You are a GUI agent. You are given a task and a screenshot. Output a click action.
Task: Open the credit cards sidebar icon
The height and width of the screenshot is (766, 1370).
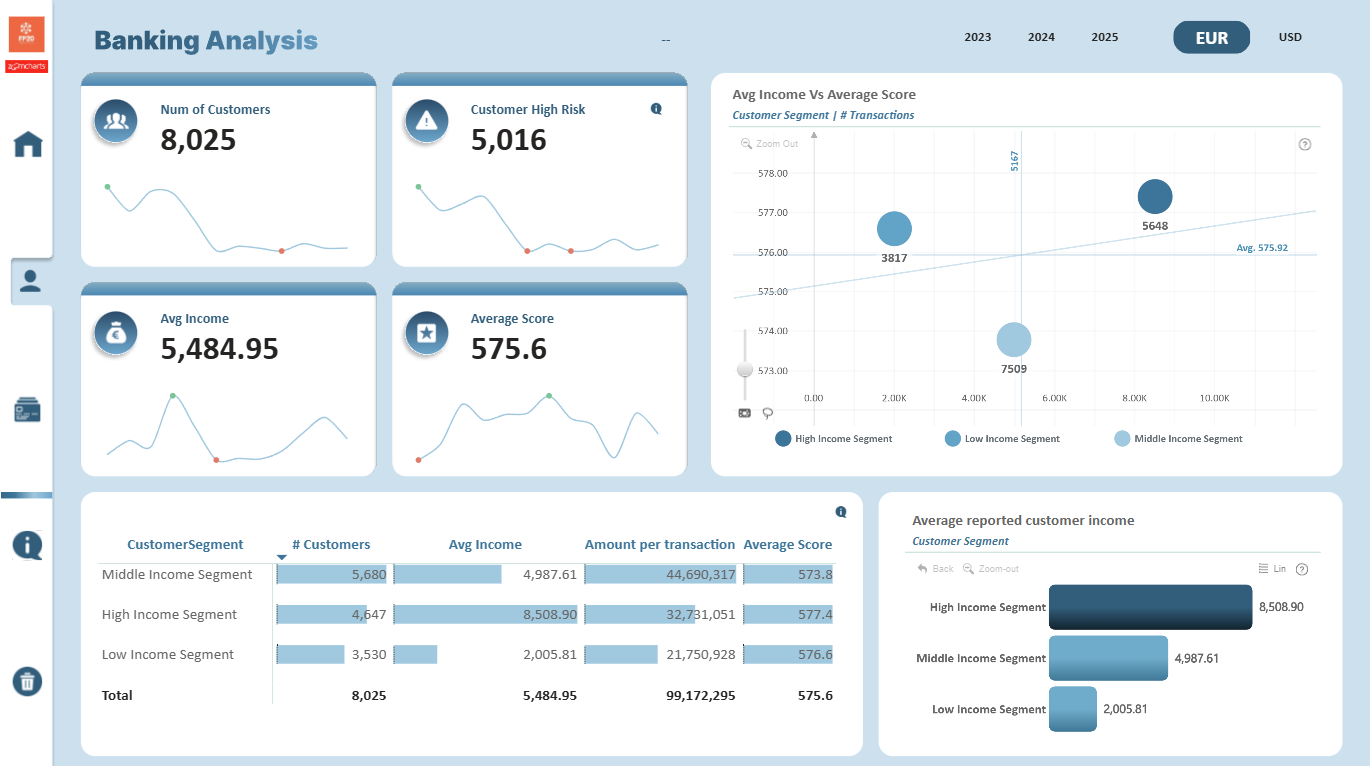(x=27, y=409)
